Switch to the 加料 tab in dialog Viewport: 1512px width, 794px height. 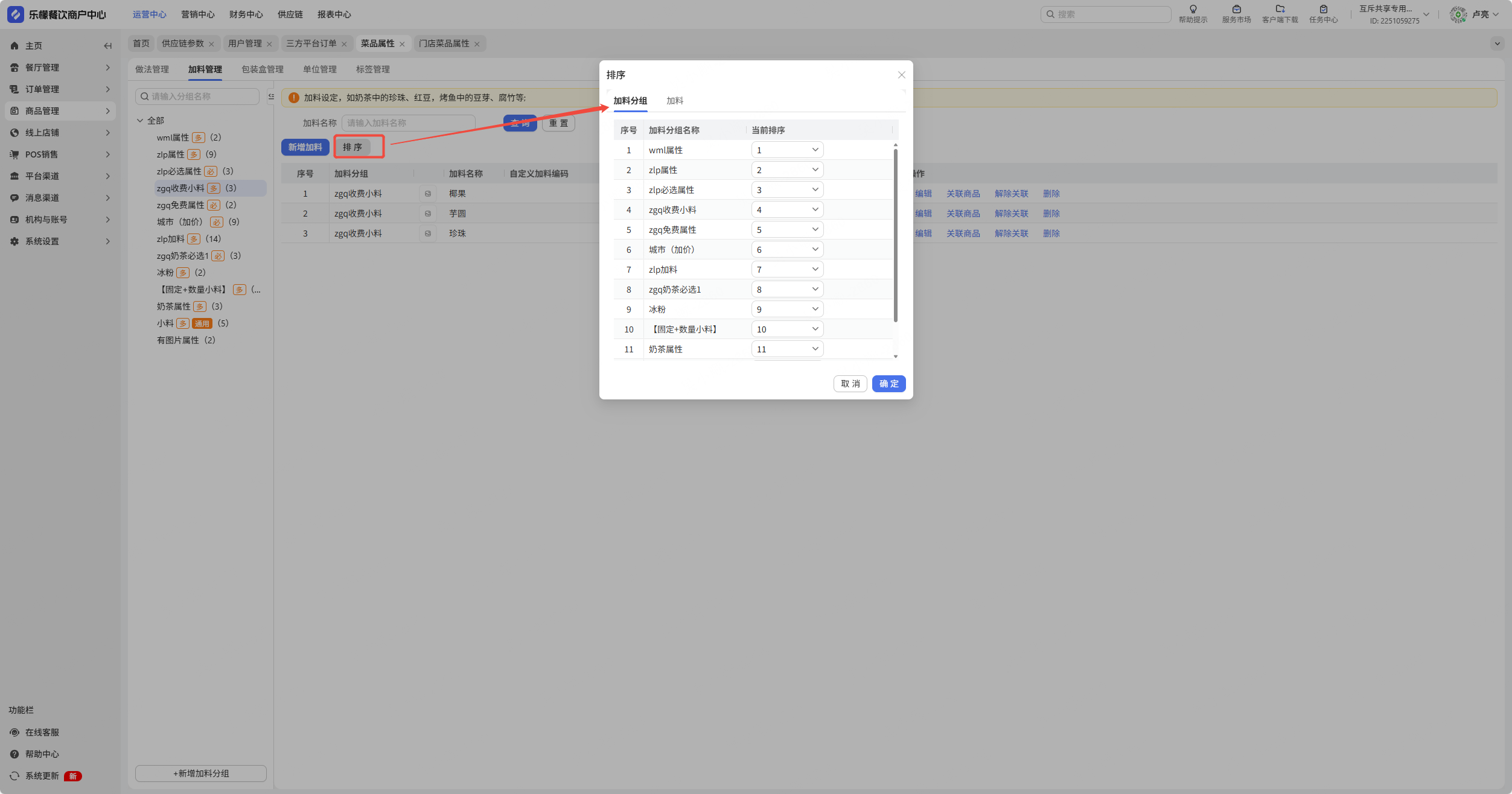pyautogui.click(x=674, y=101)
